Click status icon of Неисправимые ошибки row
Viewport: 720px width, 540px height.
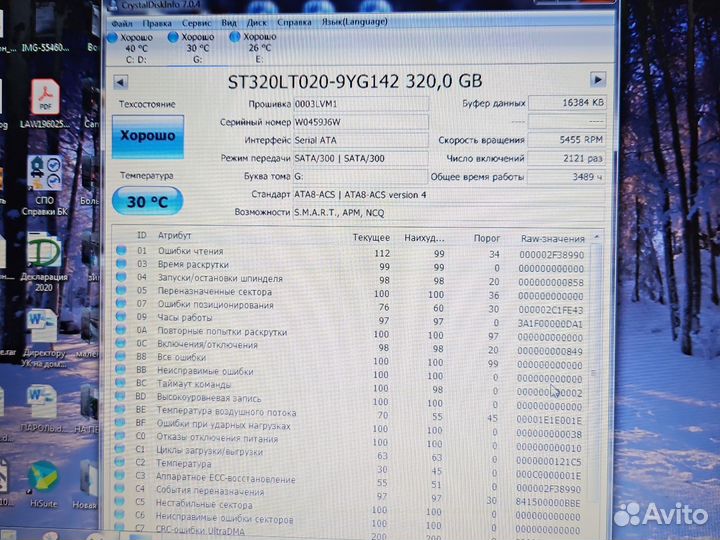(x=120, y=369)
